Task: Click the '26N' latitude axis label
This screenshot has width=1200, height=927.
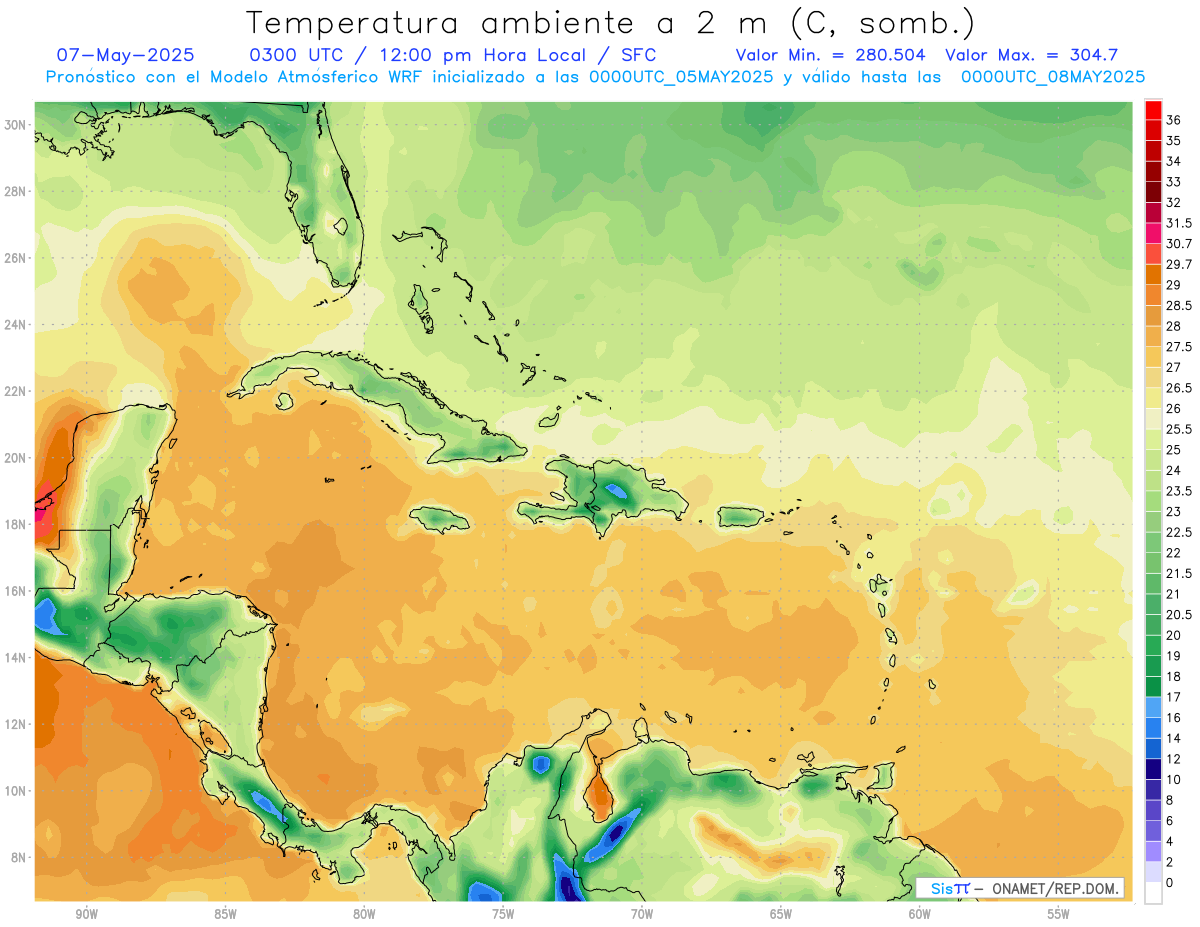Action: click(x=15, y=258)
